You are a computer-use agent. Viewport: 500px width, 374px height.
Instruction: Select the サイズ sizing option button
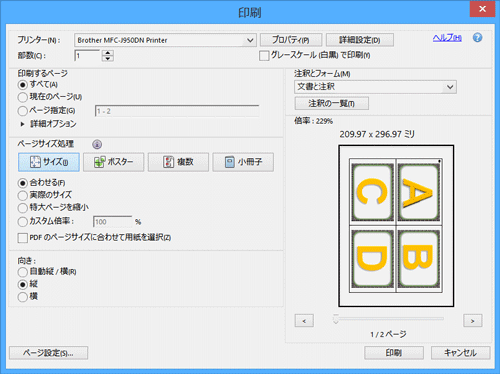(x=49, y=162)
